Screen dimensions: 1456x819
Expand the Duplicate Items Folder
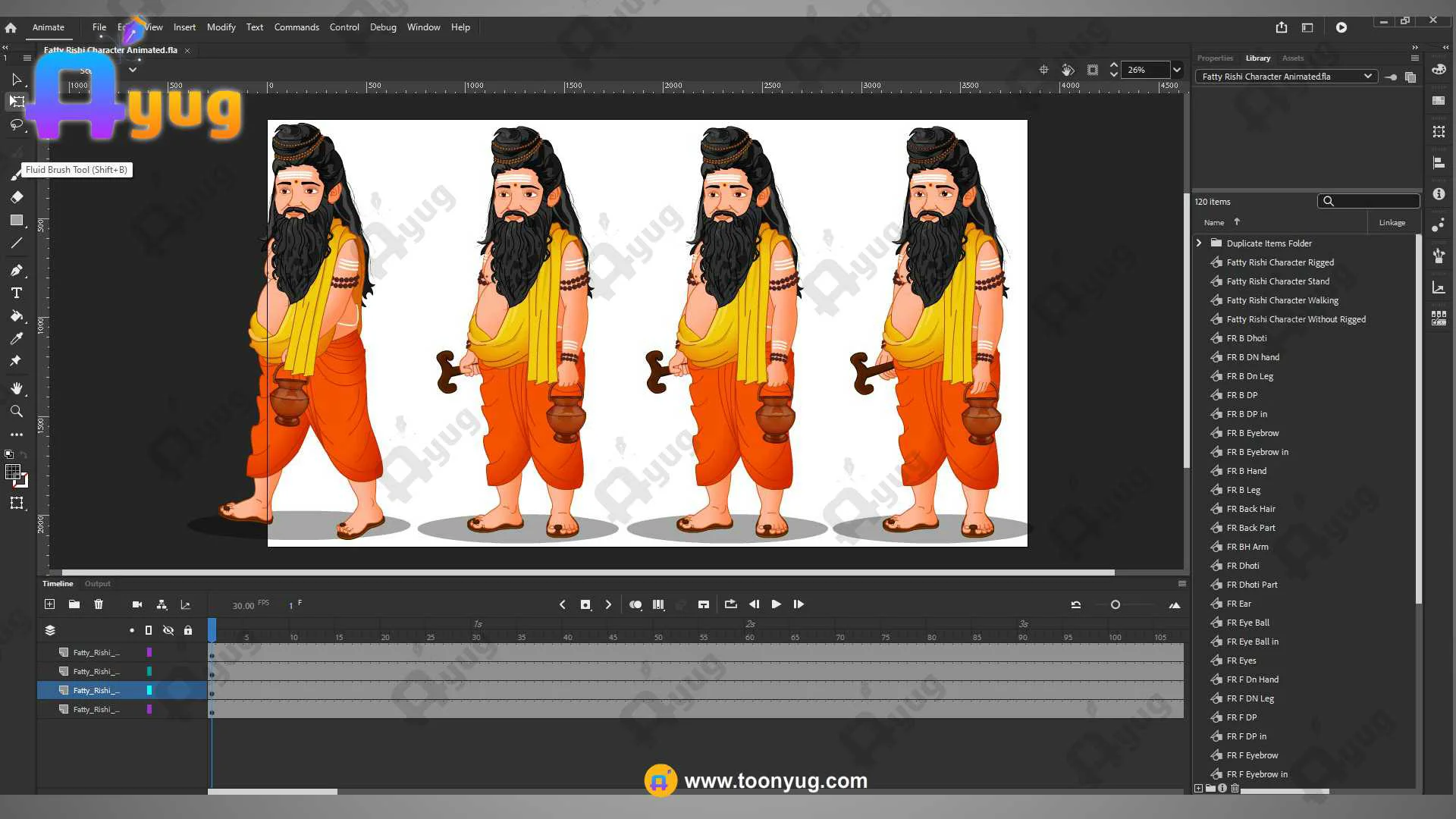tap(1199, 243)
